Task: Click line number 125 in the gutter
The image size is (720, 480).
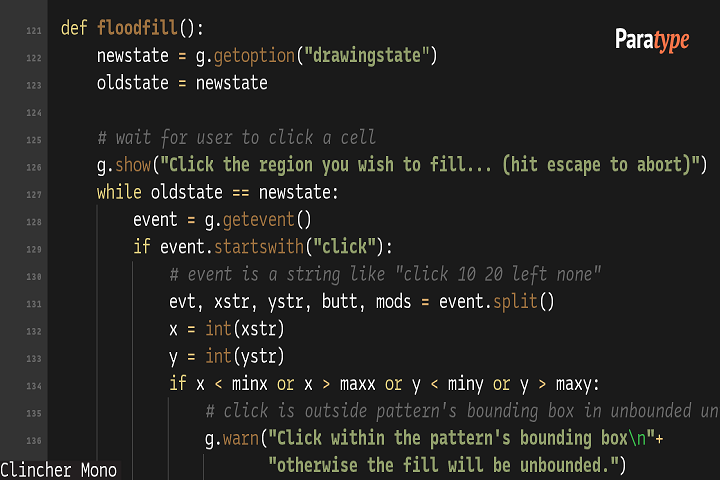Action: tap(33, 140)
